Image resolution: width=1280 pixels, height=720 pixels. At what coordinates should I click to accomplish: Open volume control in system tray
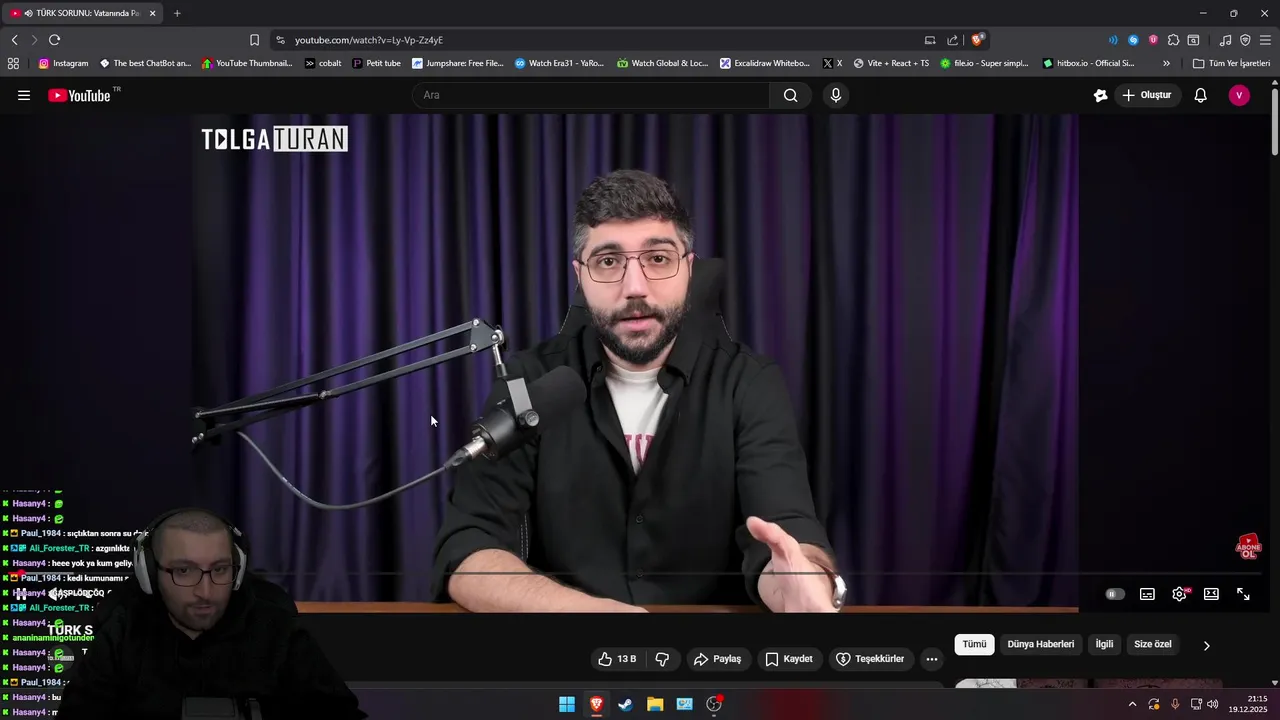1213,704
